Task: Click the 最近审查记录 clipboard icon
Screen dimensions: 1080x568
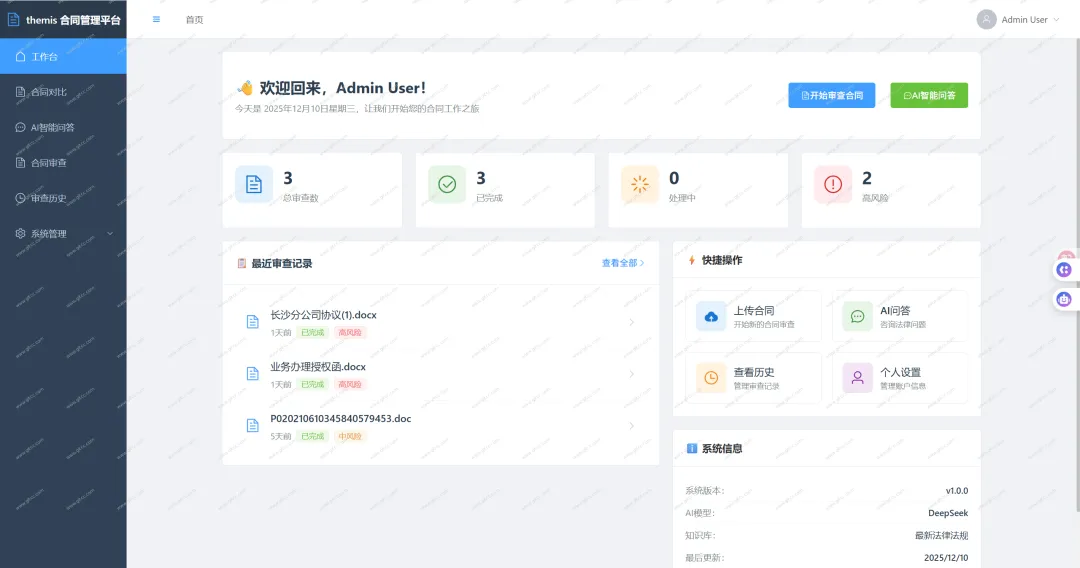Action: pos(242,263)
